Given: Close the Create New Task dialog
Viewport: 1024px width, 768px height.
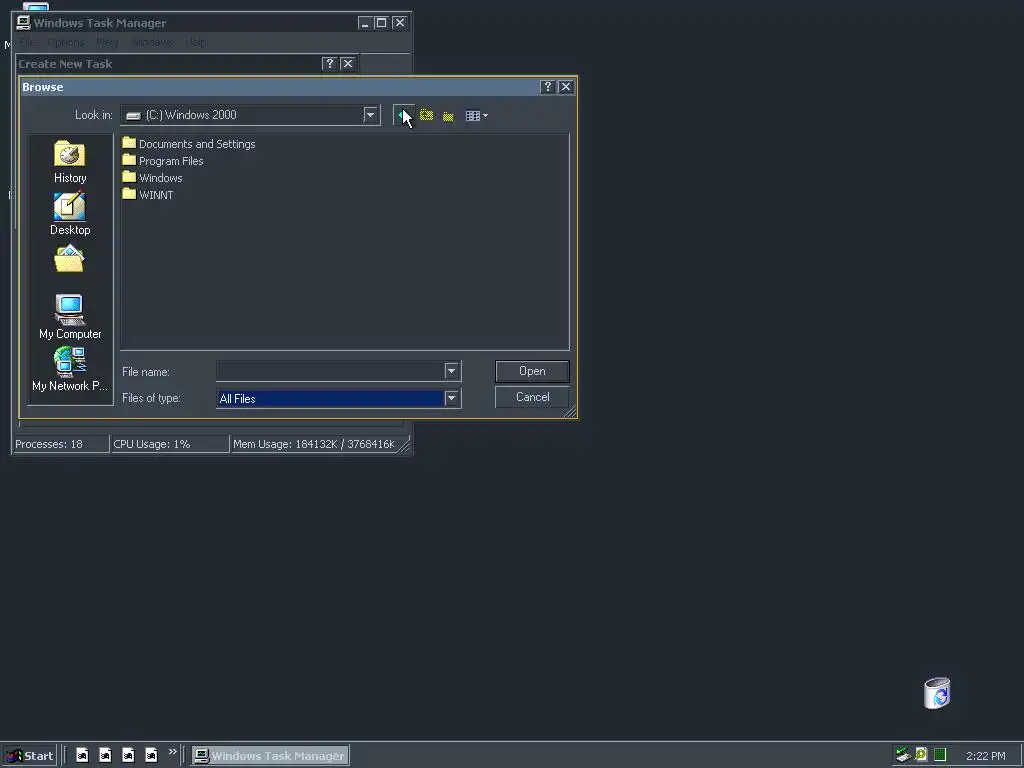Looking at the screenshot, I should pos(347,63).
